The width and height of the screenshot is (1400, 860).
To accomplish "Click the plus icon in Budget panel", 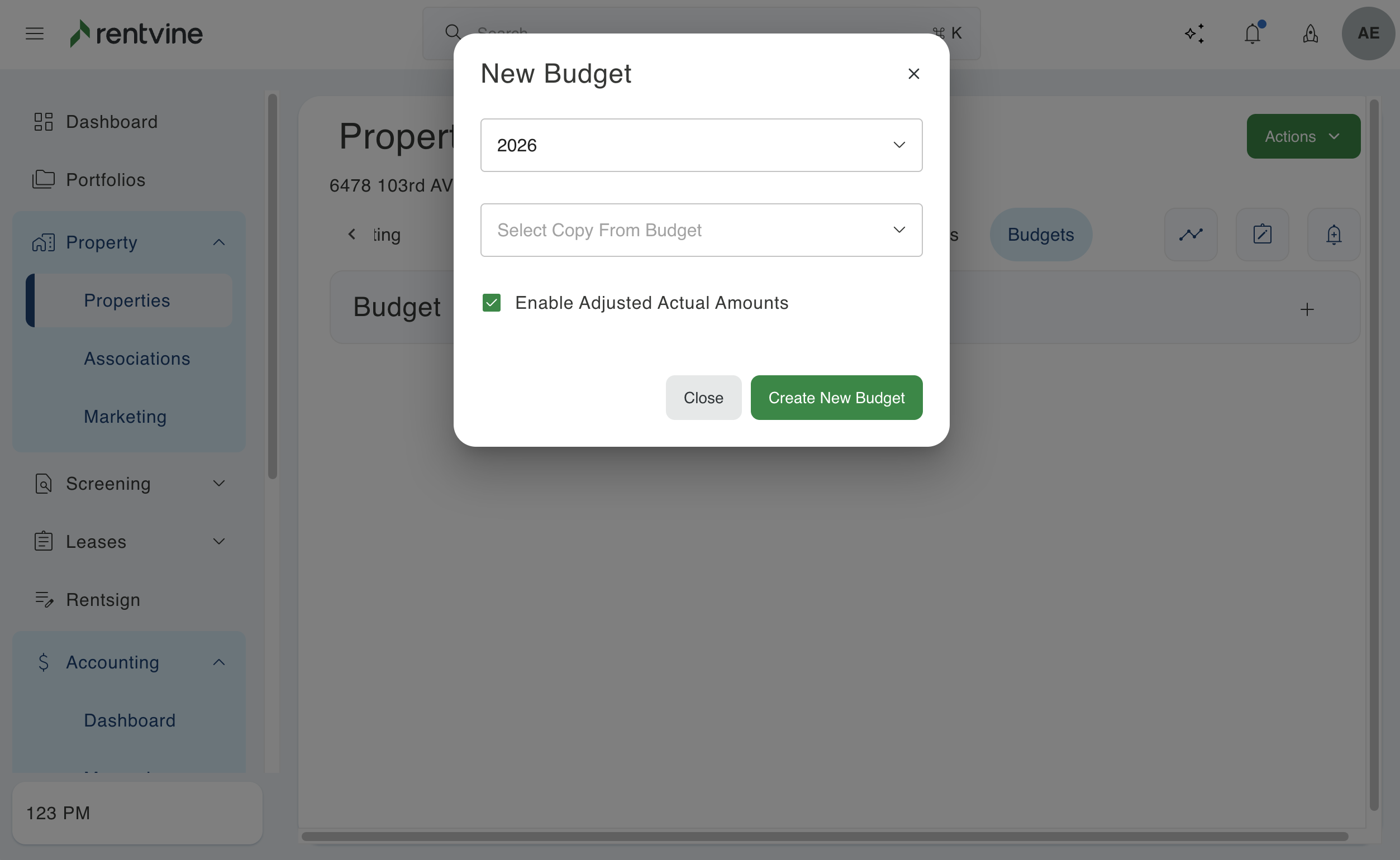I will tap(1307, 309).
